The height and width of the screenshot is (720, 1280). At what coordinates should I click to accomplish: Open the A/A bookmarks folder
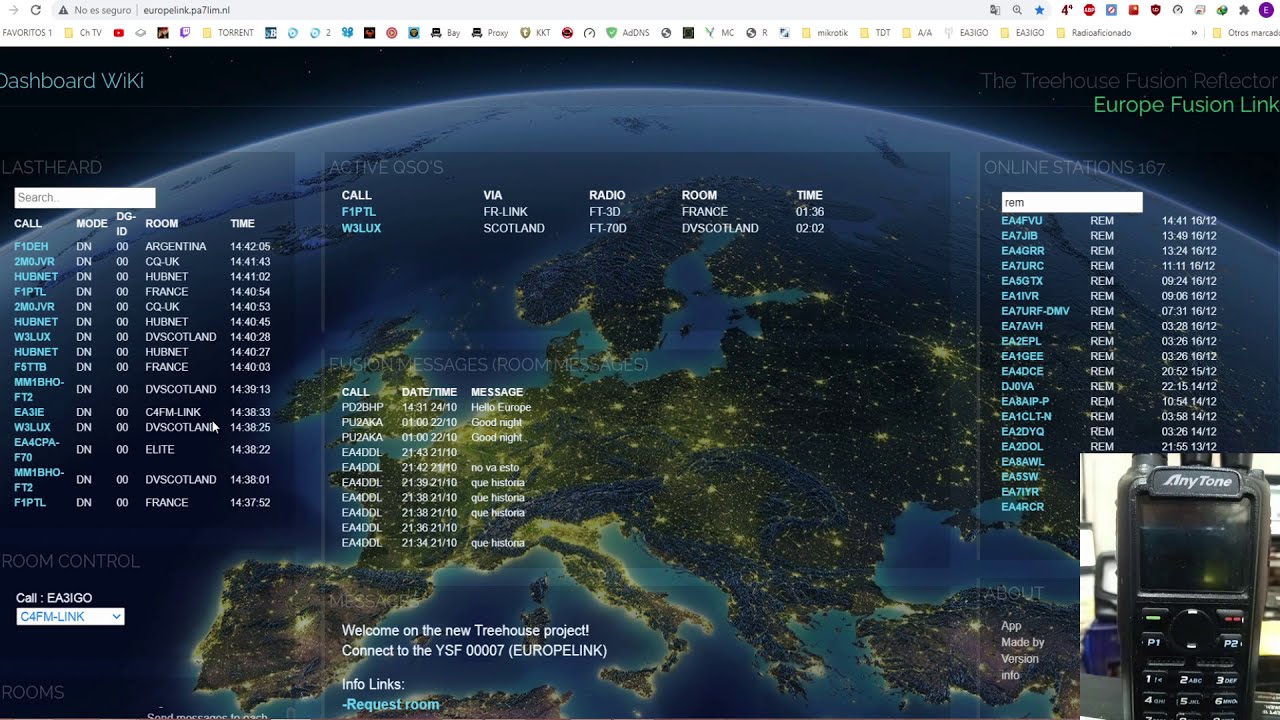916,32
